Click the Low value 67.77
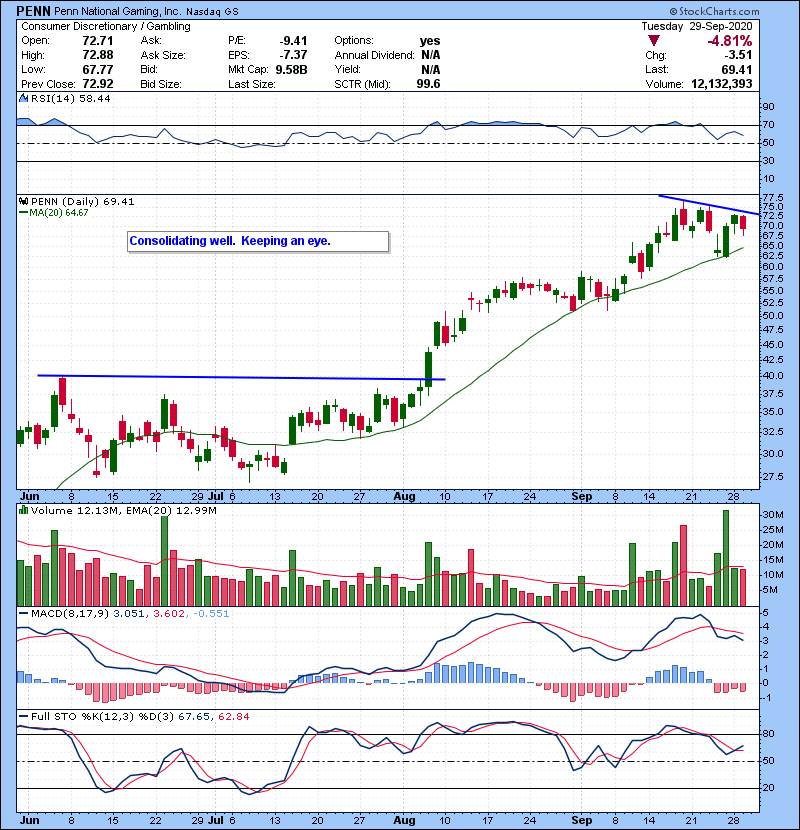Image resolution: width=800 pixels, height=830 pixels. point(98,69)
